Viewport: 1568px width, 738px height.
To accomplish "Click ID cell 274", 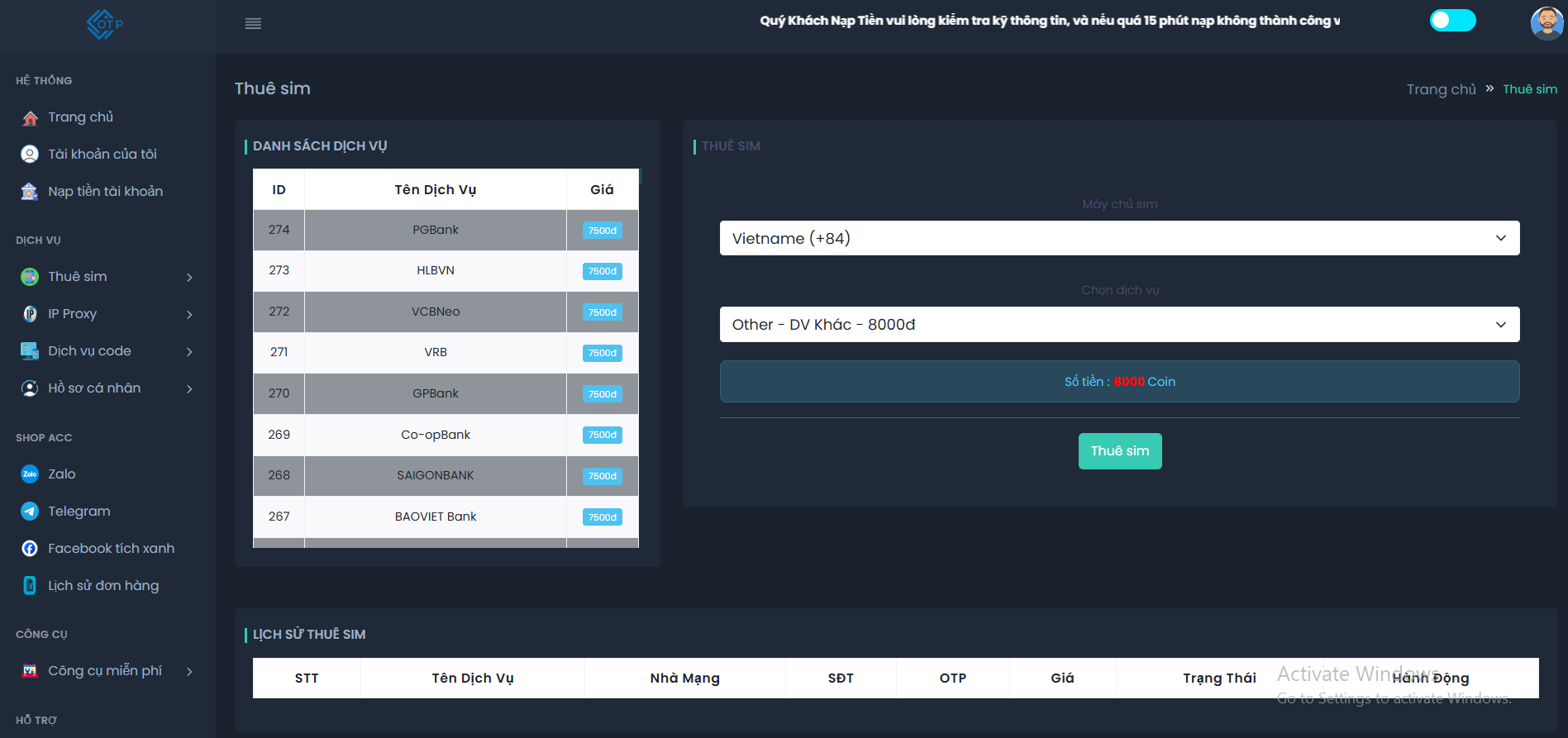I will click(279, 230).
